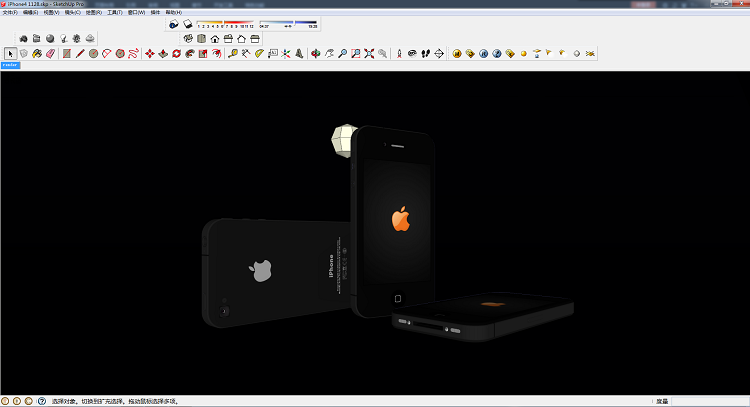This screenshot has width=750, height=407.
Task: Select the Zoom Window tool
Action: pos(356,54)
